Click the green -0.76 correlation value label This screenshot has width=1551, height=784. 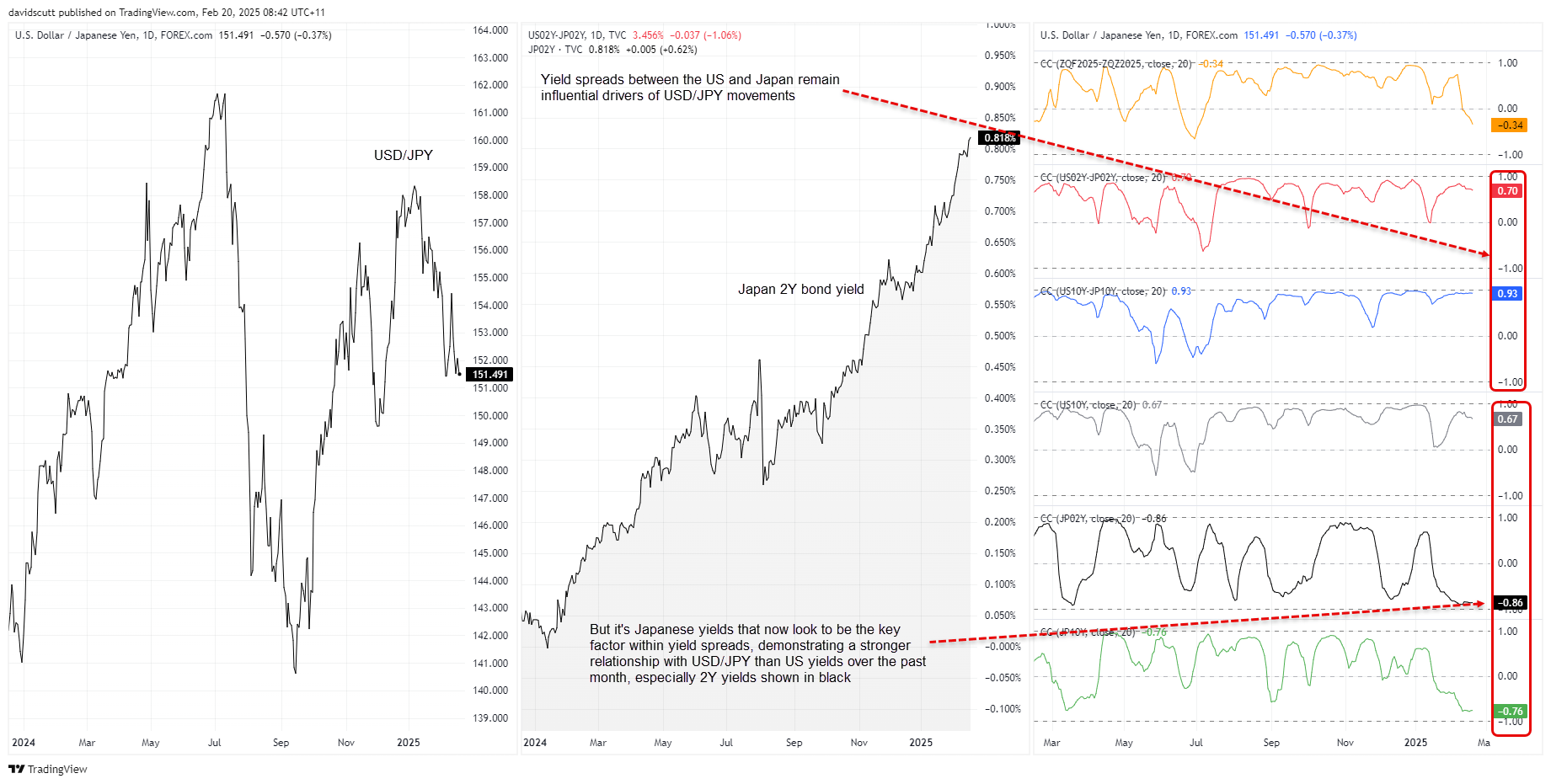pos(1509,712)
